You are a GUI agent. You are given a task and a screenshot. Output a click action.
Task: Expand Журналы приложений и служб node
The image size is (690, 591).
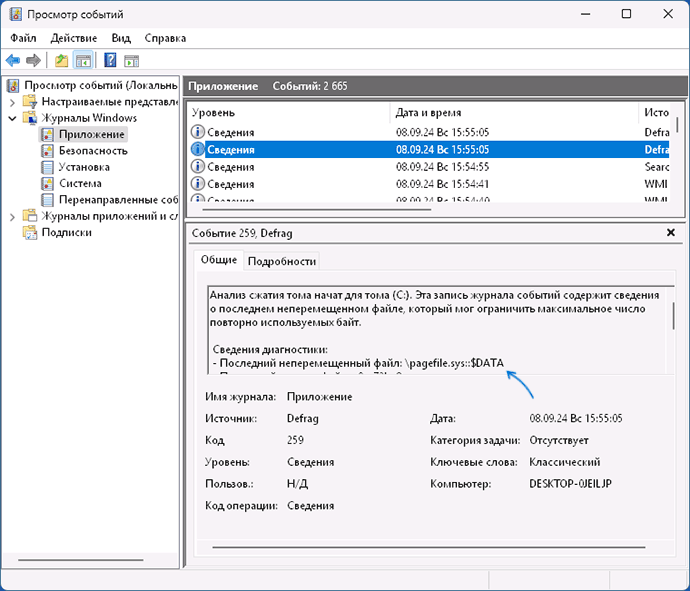[x=12, y=217]
